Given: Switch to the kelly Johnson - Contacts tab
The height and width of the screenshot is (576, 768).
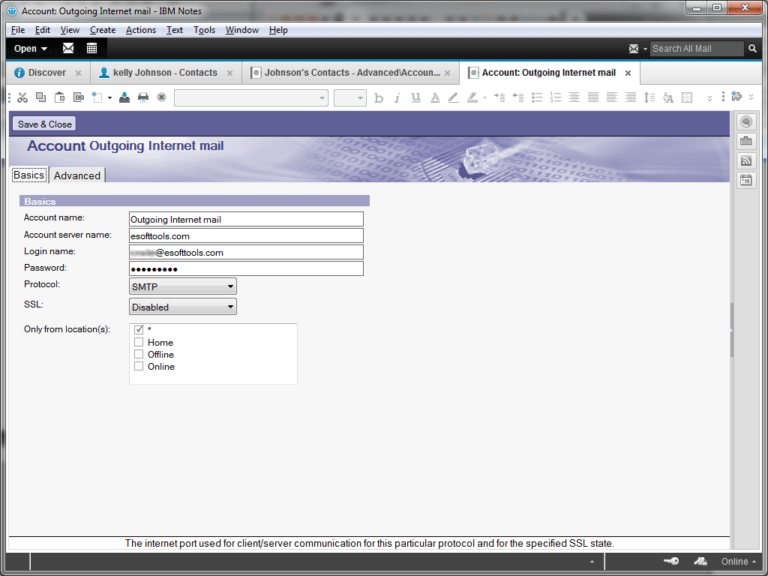Looking at the screenshot, I should (x=165, y=72).
